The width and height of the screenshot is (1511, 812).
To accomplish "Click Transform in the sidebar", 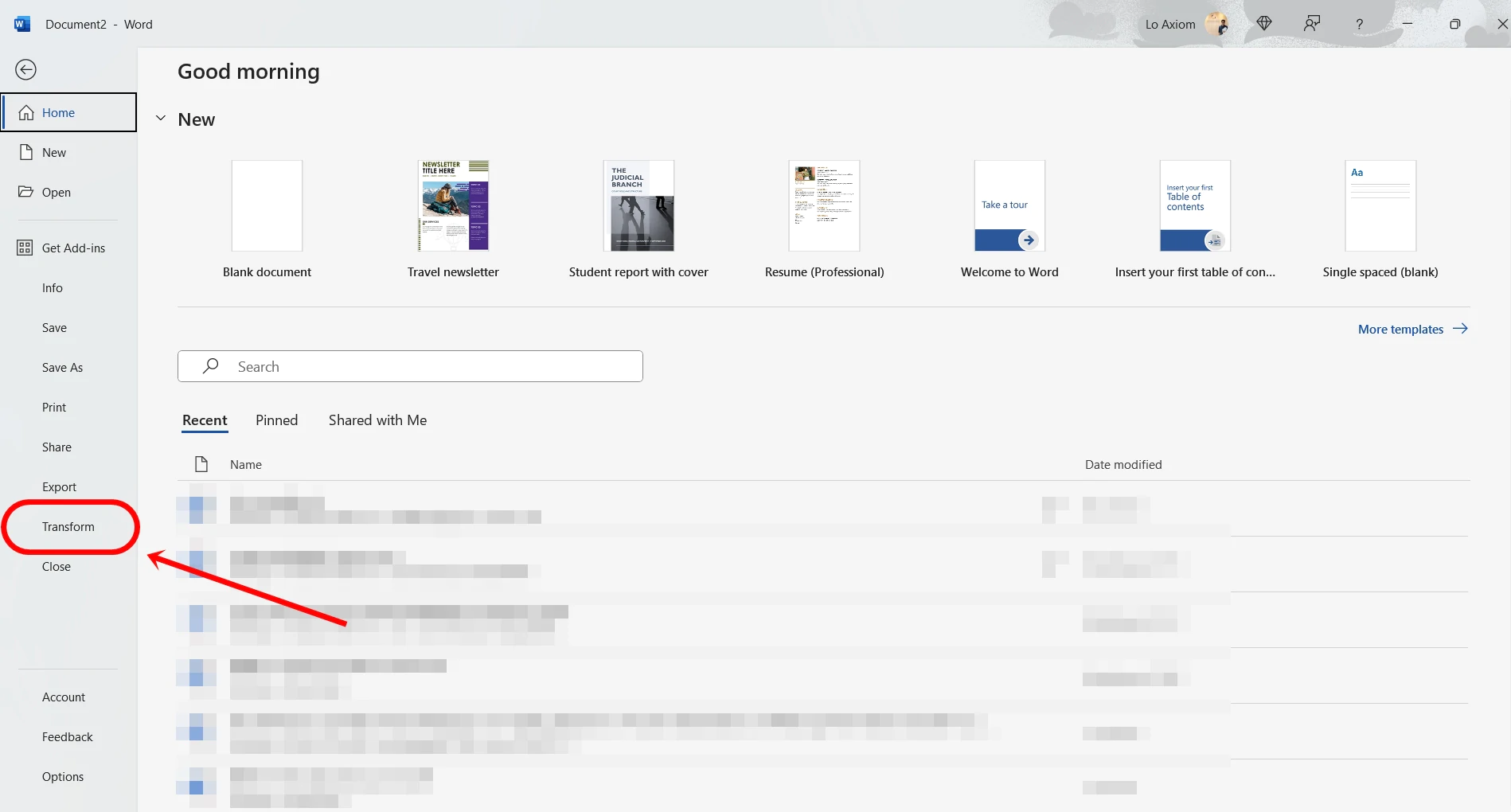I will [68, 526].
